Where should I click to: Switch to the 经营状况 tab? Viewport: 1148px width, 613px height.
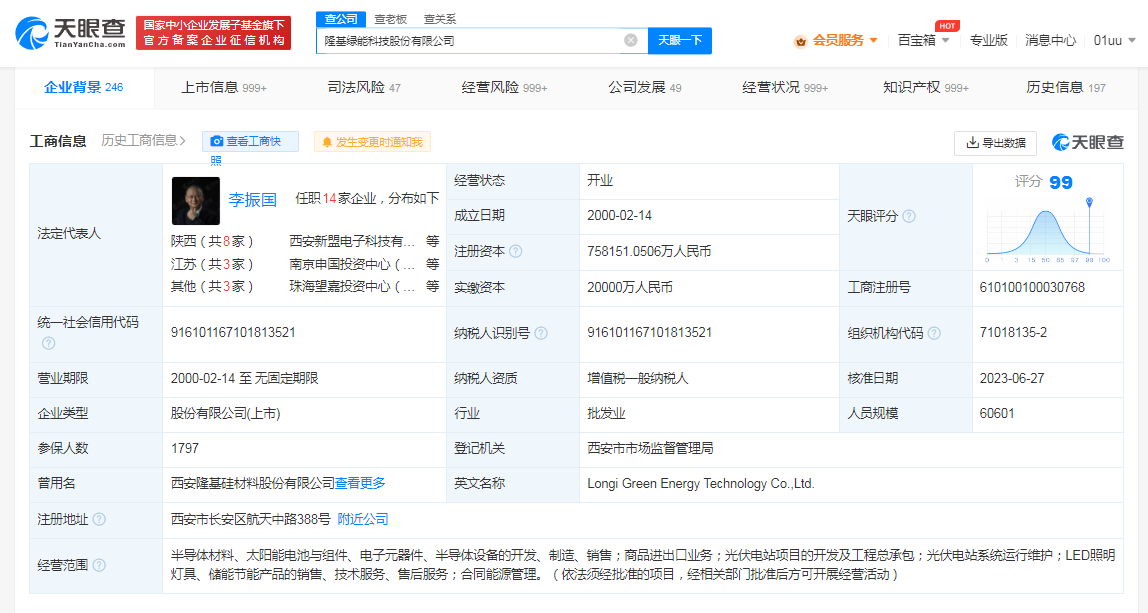click(785, 88)
